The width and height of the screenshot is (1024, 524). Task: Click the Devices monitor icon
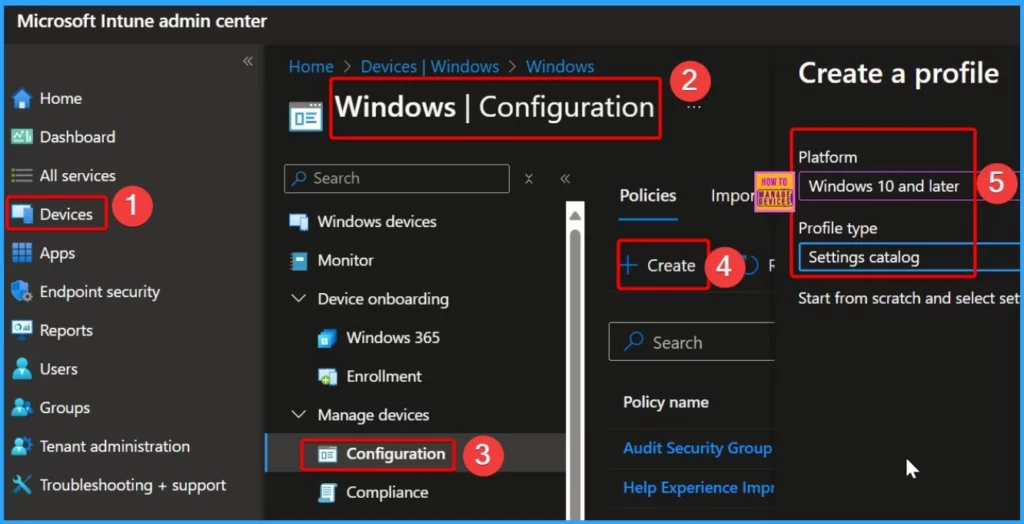(22, 214)
